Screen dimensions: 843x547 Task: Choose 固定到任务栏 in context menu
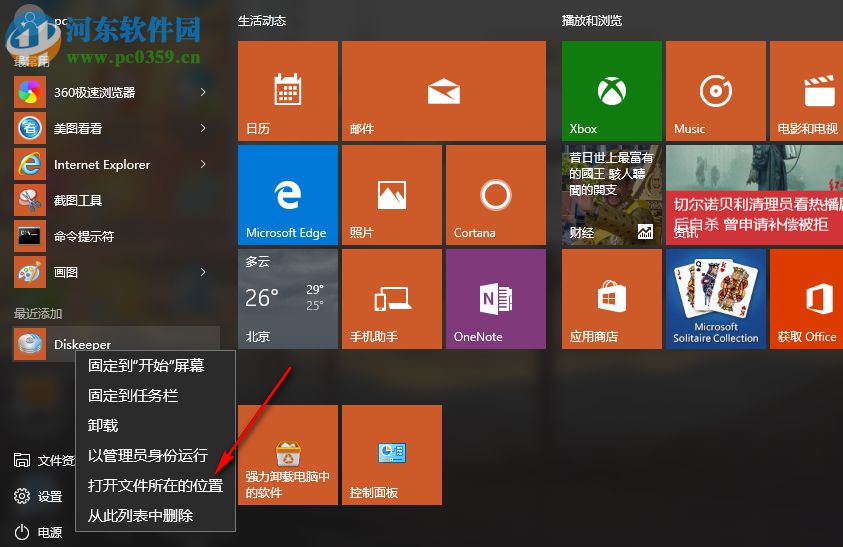click(155, 396)
